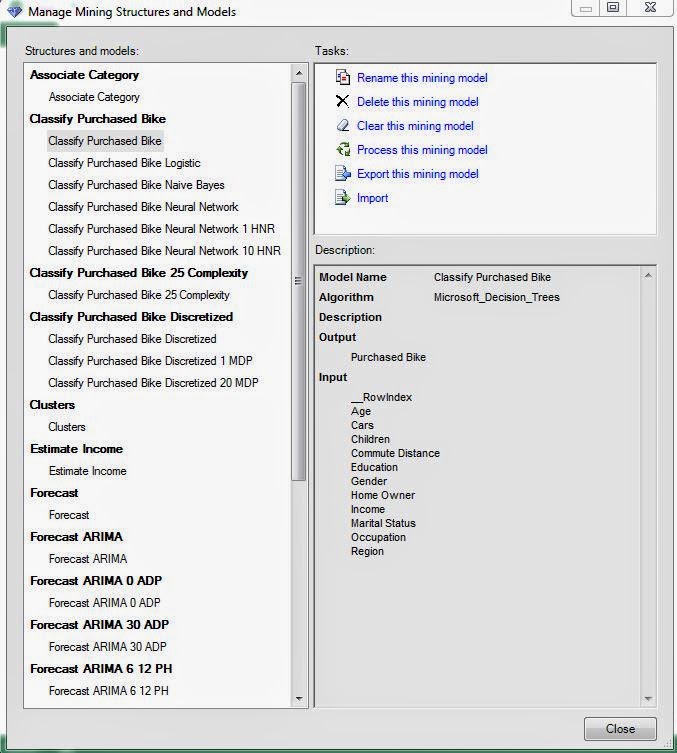Screen dimensions: 677x753
Task: Clear this mining model link
Action: [x=415, y=126]
